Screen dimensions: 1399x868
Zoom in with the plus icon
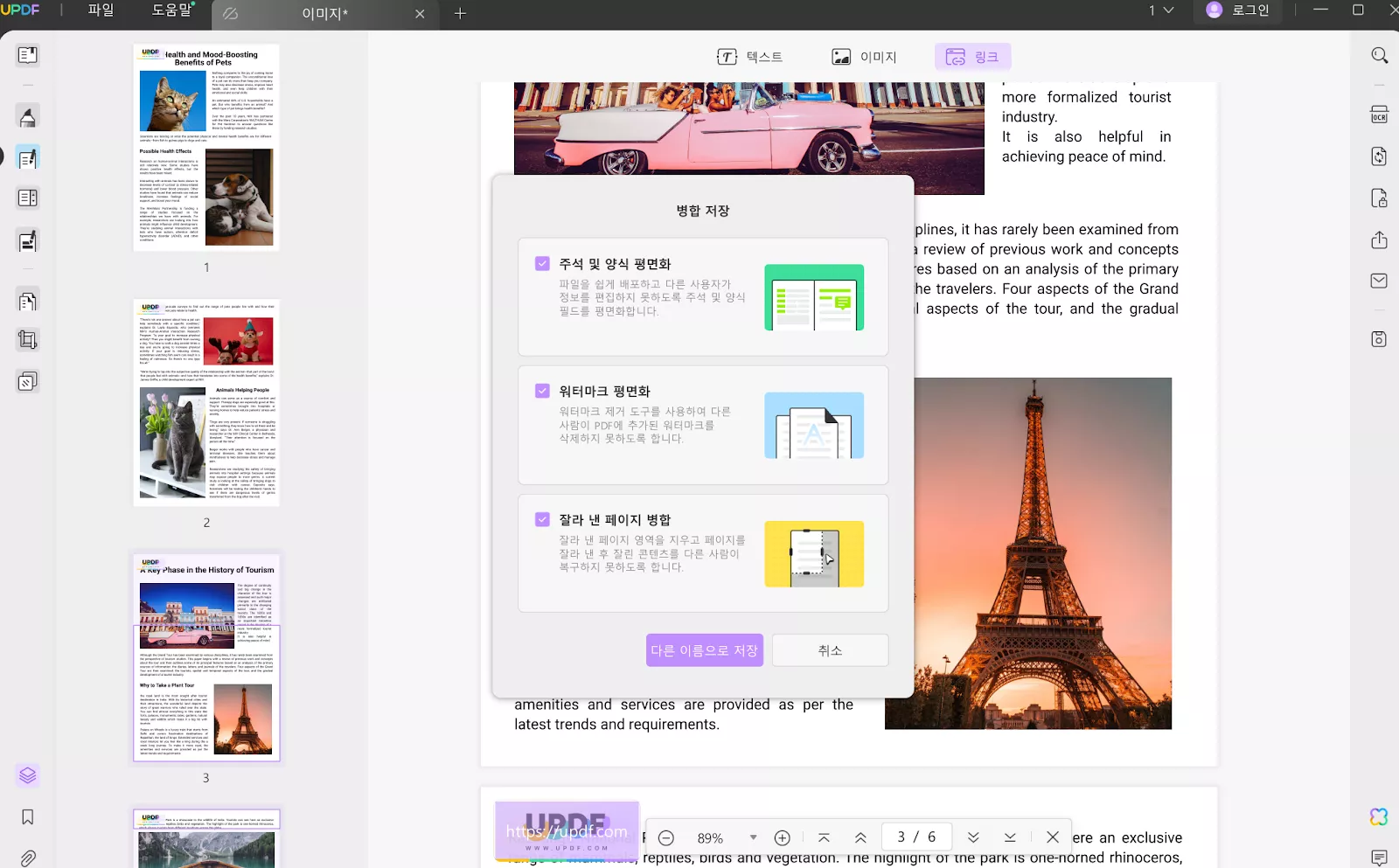782,837
